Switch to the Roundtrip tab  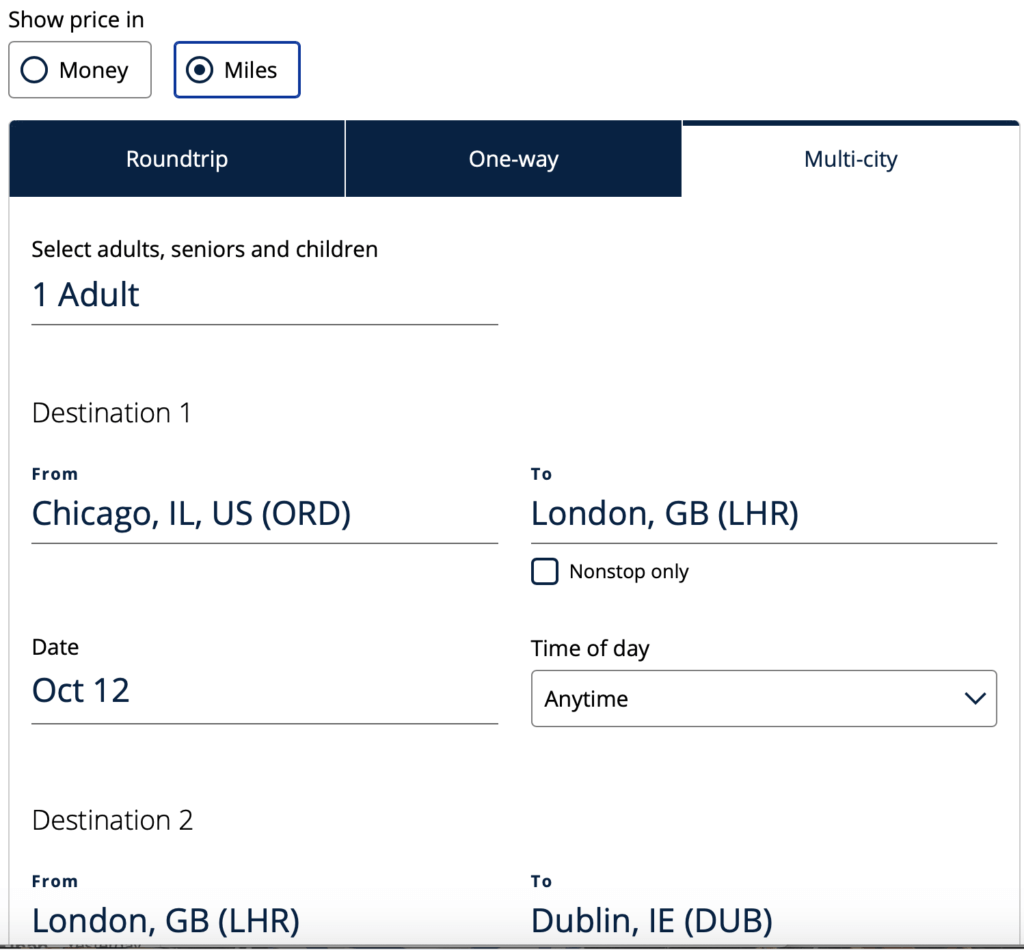177,159
